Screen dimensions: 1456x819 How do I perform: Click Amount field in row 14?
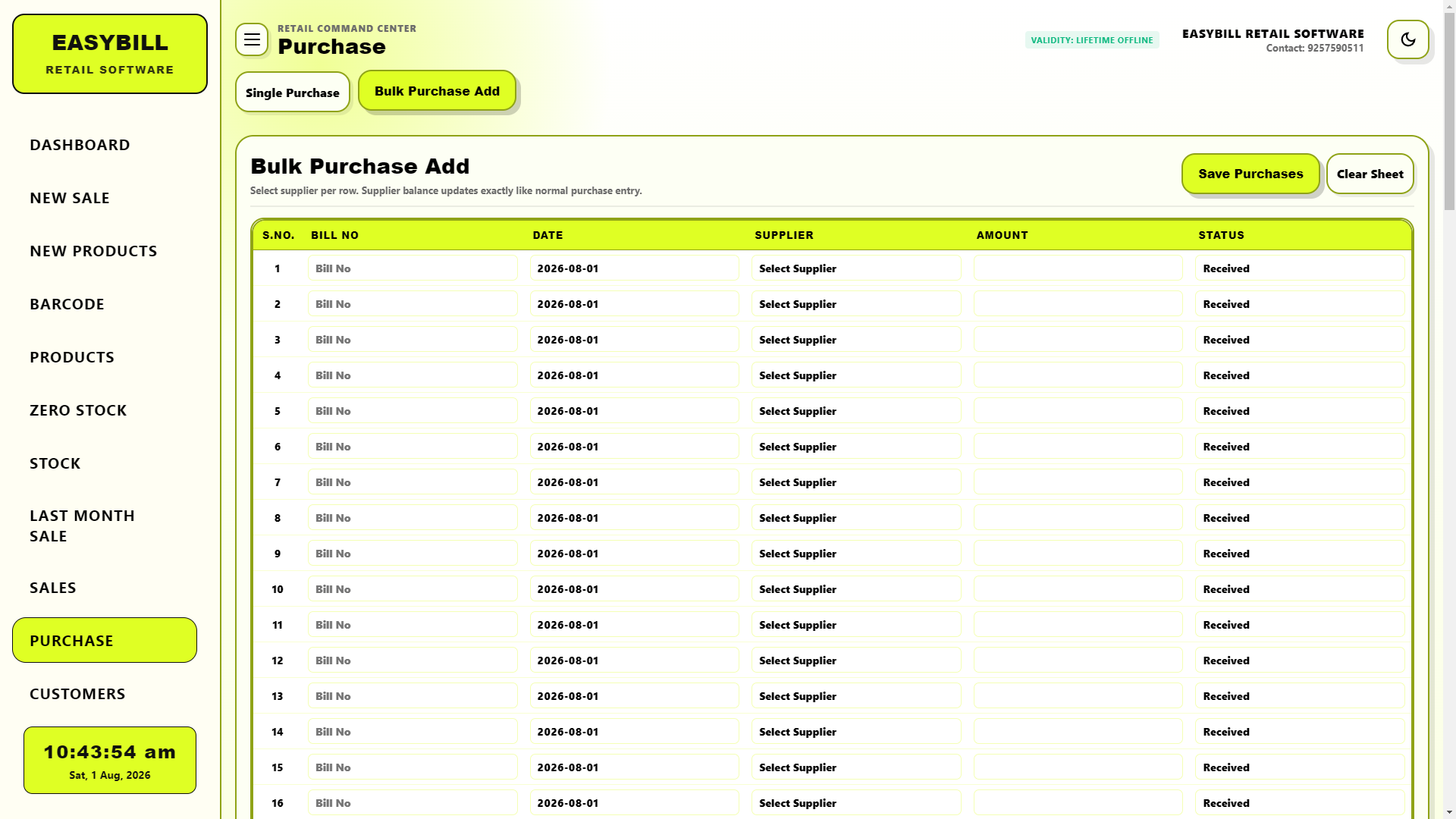coord(1078,732)
